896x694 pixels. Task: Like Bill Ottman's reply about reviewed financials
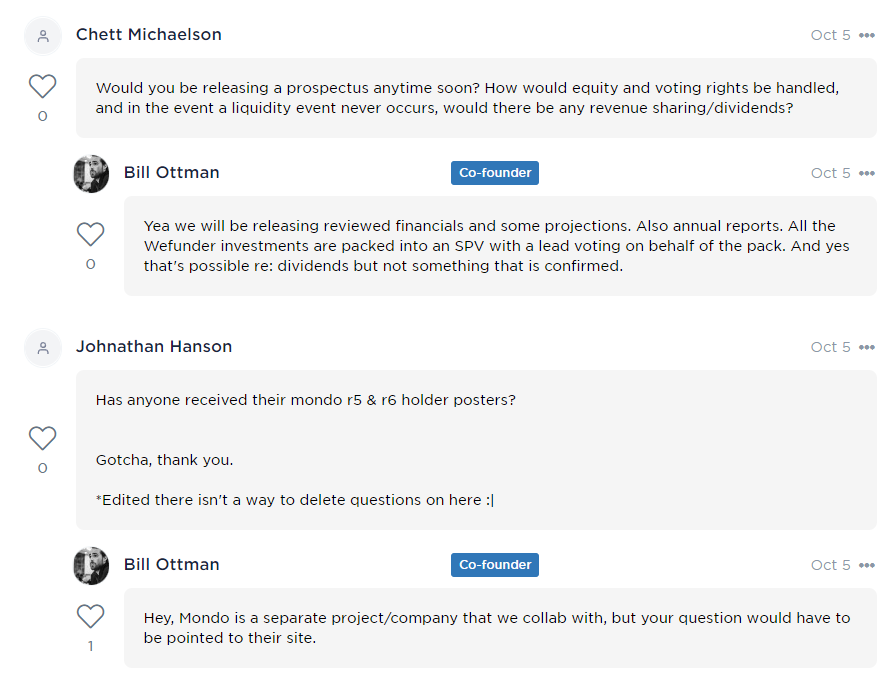tap(90, 234)
